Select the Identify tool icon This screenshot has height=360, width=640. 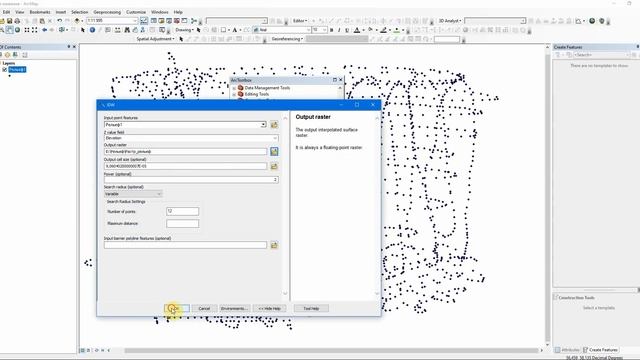92,30
